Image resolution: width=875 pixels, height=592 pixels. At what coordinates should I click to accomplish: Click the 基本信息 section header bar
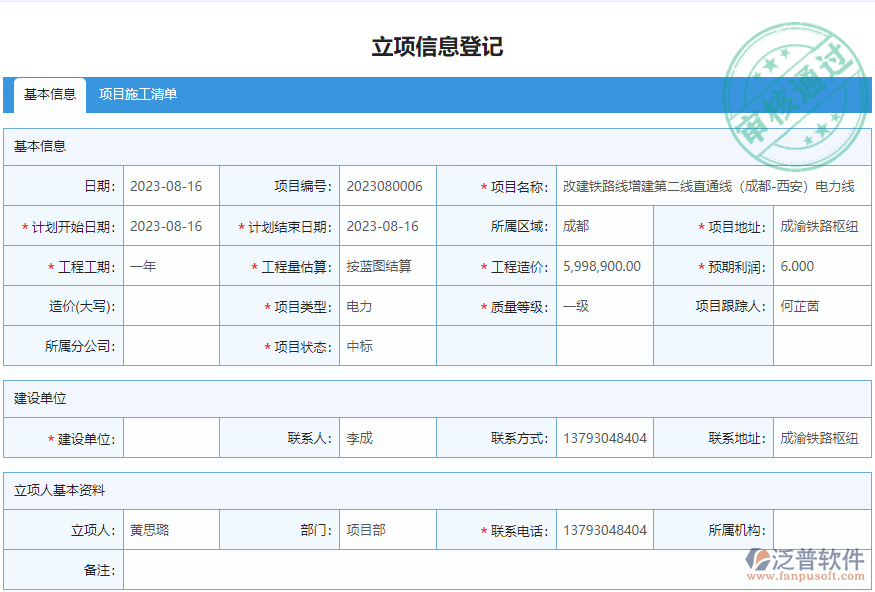click(x=437, y=146)
